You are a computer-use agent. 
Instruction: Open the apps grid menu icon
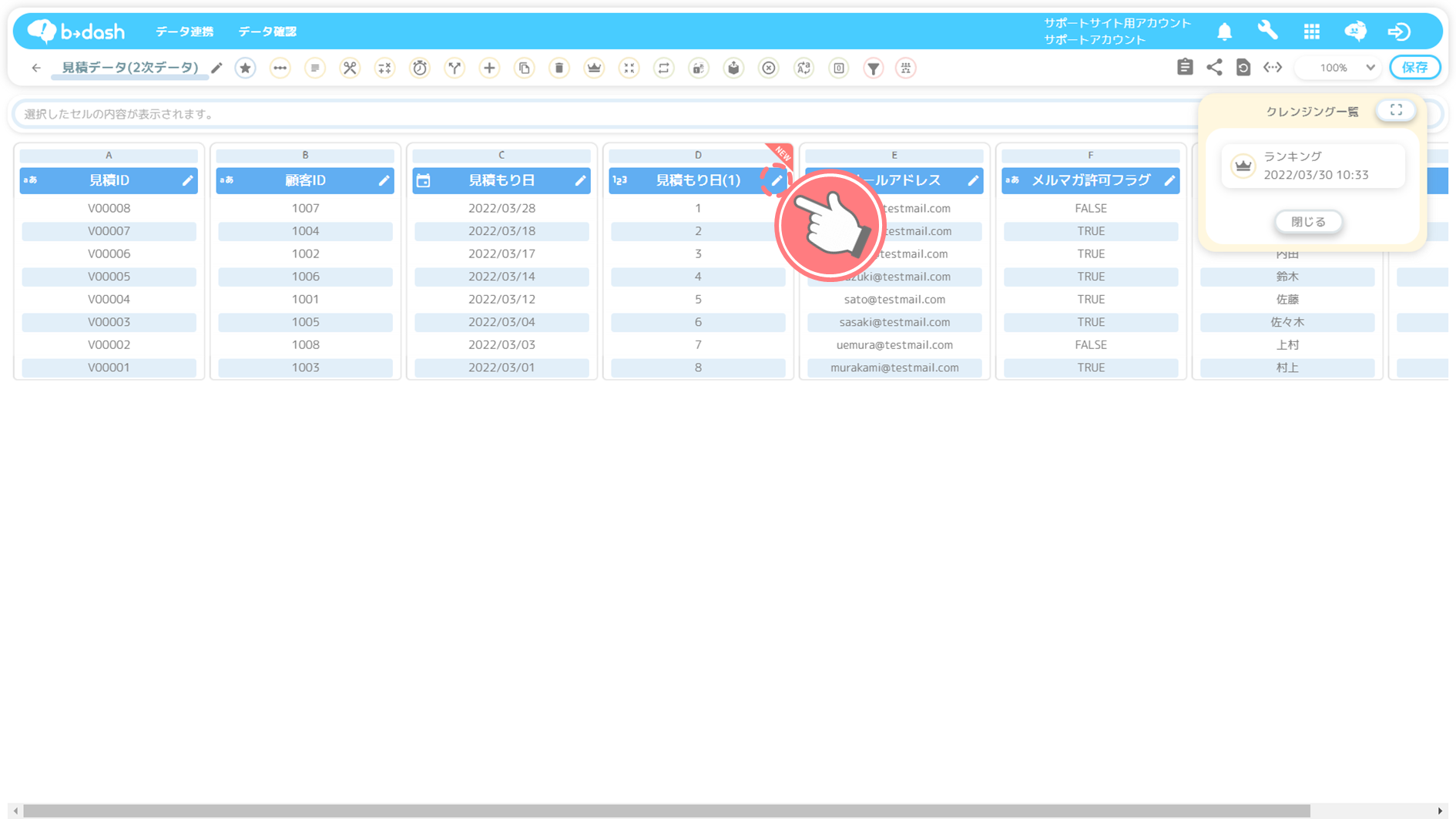[x=1311, y=32]
